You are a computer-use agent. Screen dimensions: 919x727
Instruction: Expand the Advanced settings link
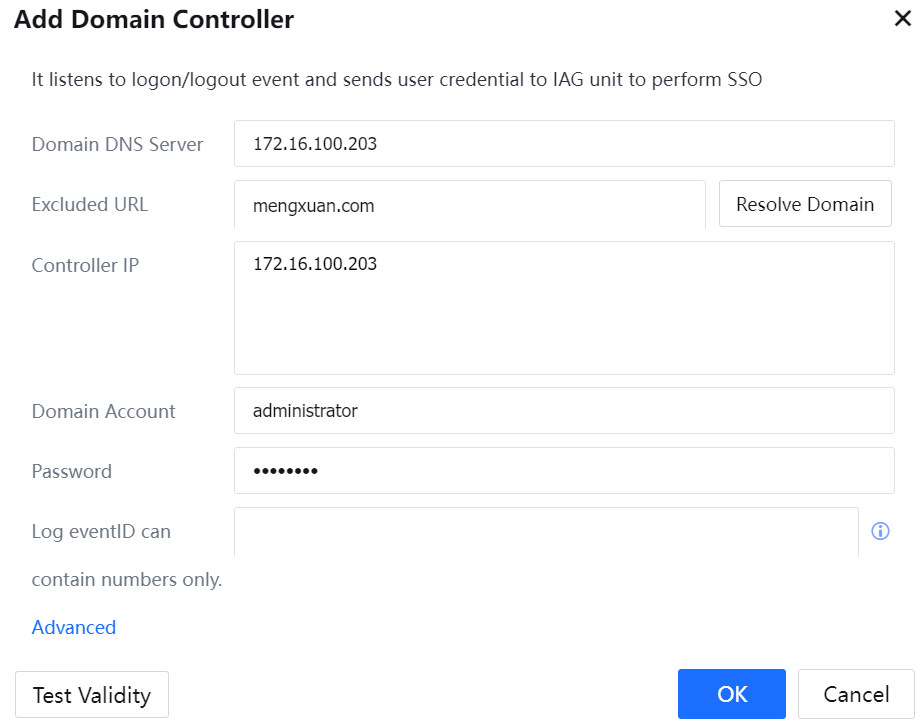pos(74,627)
